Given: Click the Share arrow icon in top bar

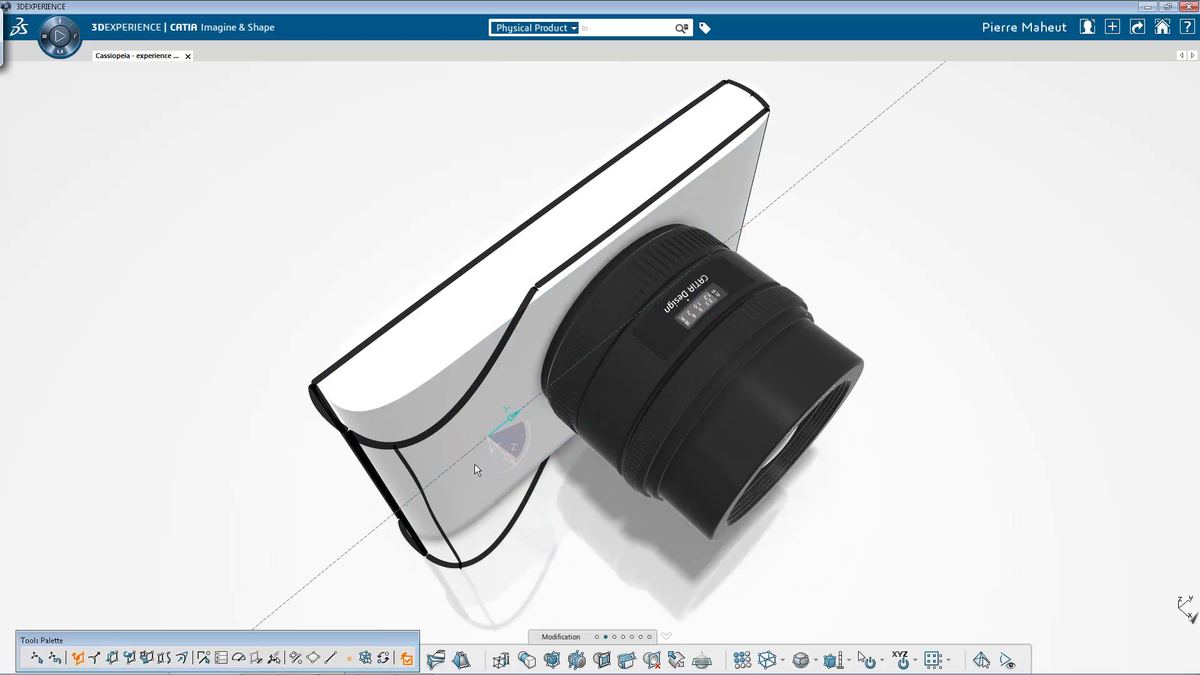Looking at the screenshot, I should tap(1137, 27).
